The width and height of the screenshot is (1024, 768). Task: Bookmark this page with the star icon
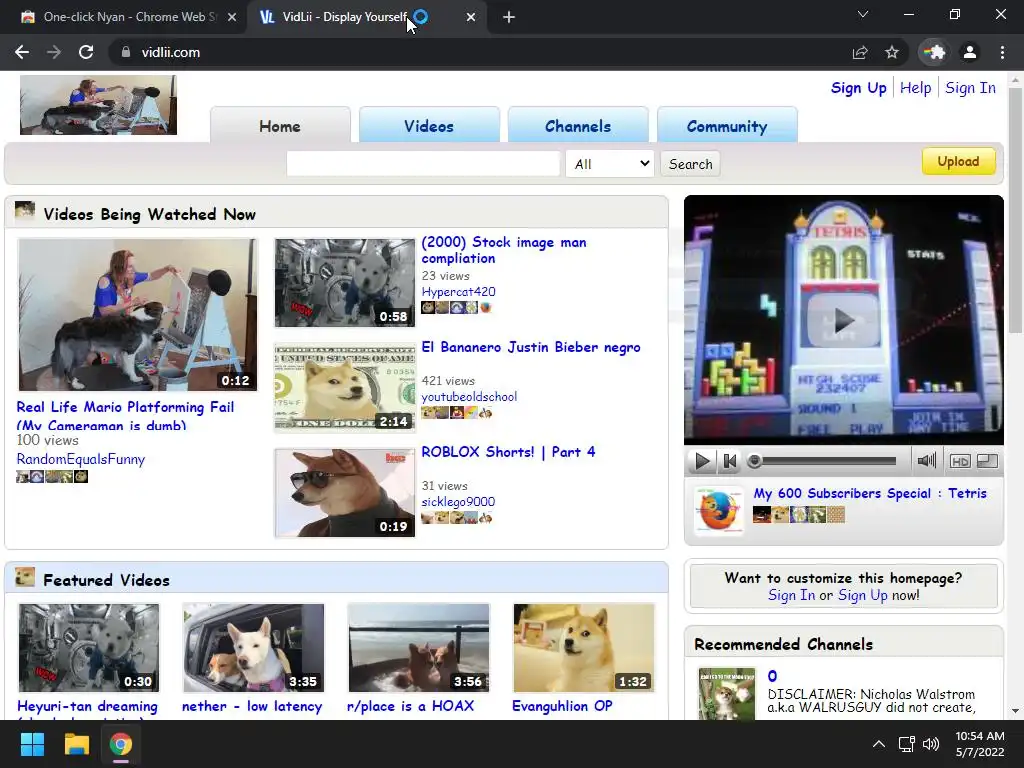point(892,52)
